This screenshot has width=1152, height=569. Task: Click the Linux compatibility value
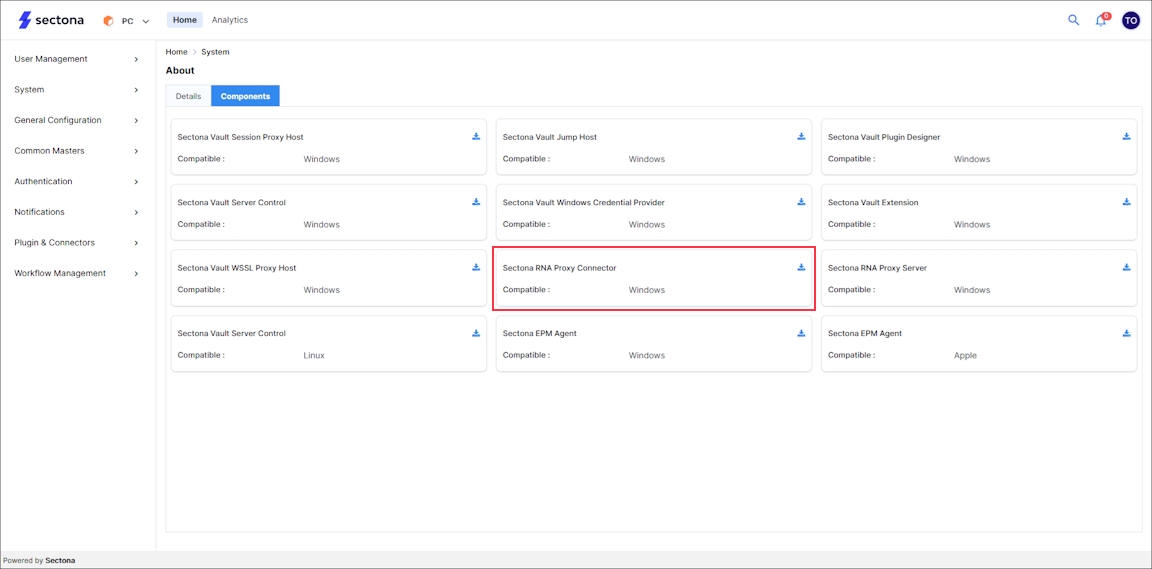pos(314,355)
